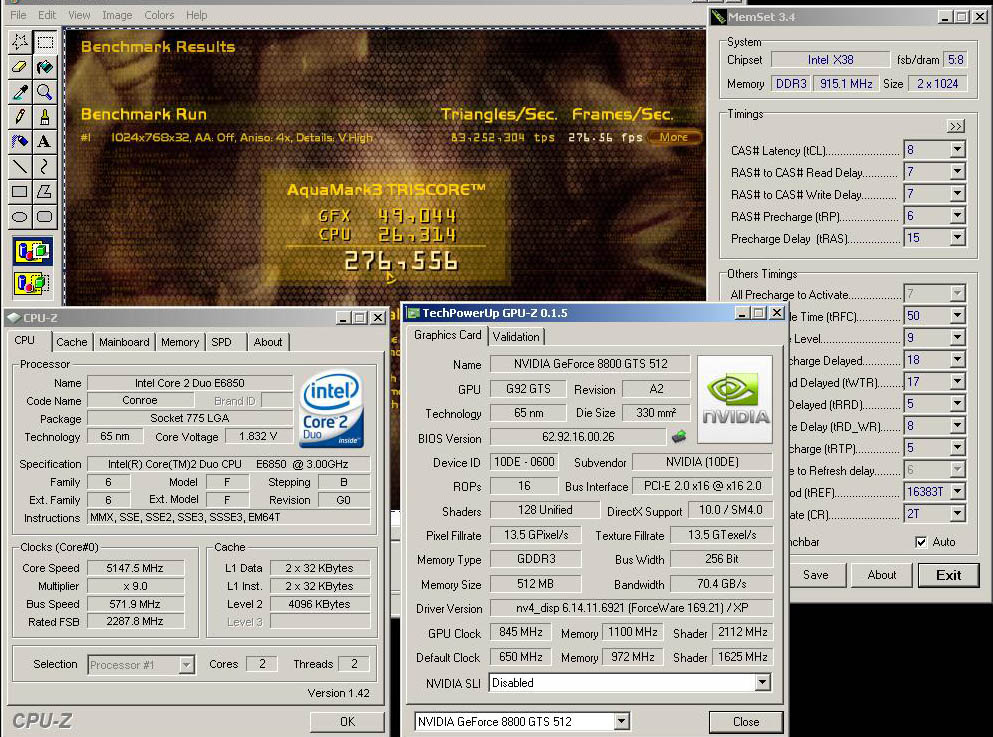Open RAS# to CAS# Write Delay dropdown
Image resolution: width=993 pixels, height=737 pixels.
[x=958, y=194]
